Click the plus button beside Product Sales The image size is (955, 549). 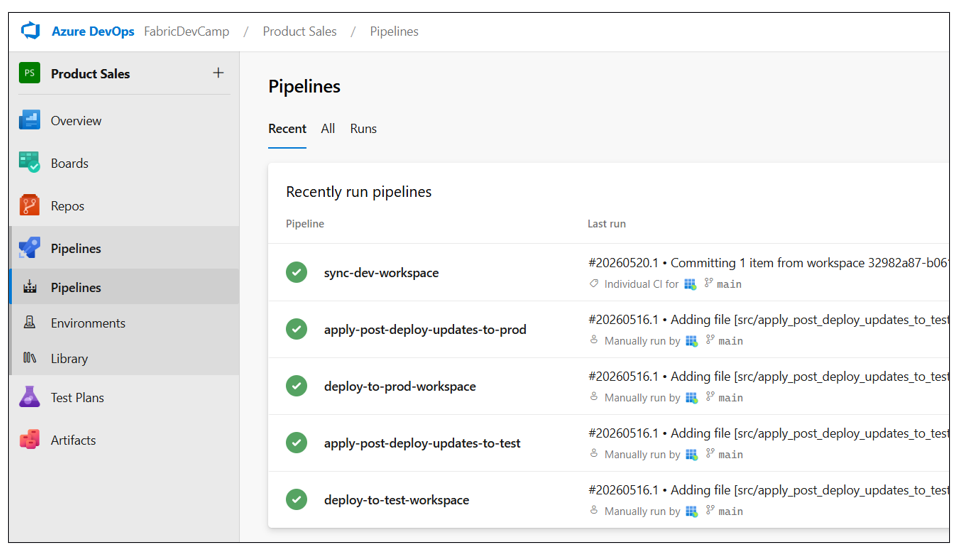tap(218, 73)
